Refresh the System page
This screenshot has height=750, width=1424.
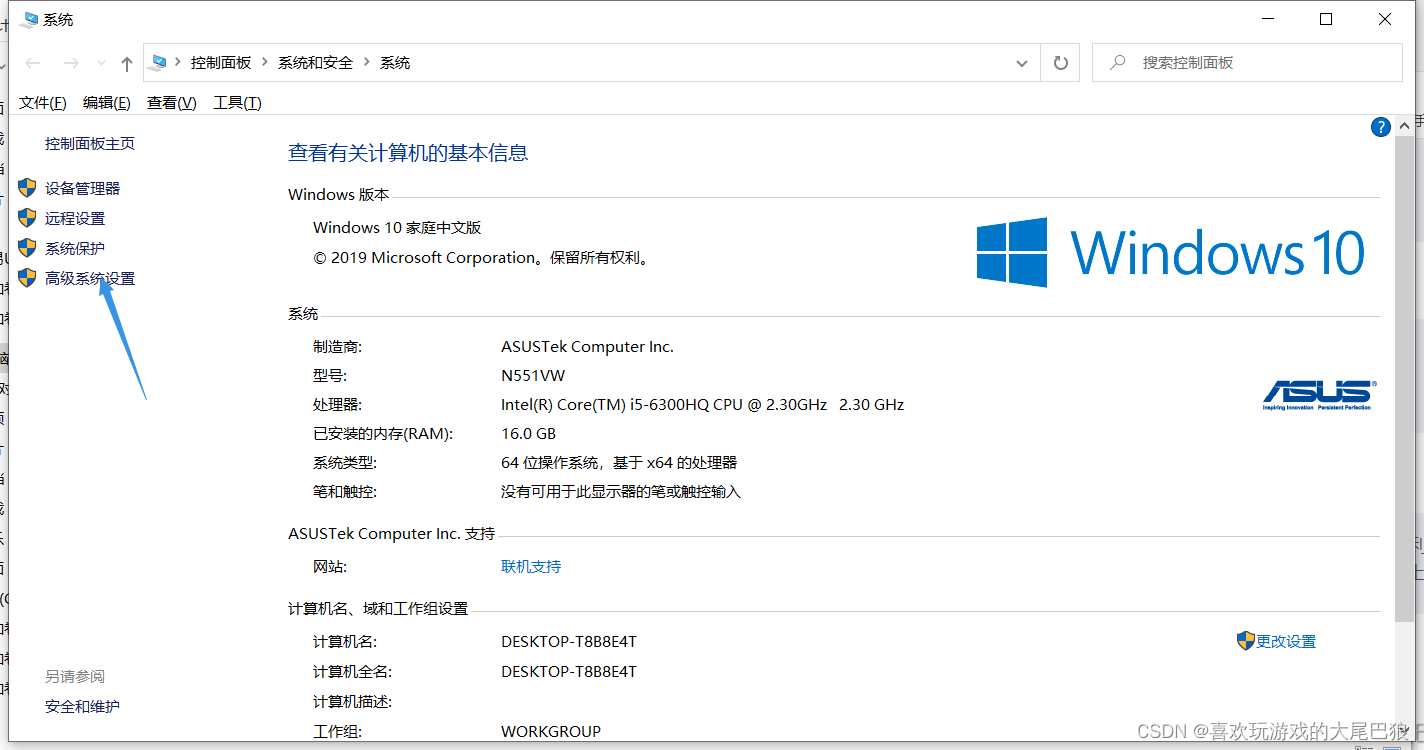(x=1061, y=63)
